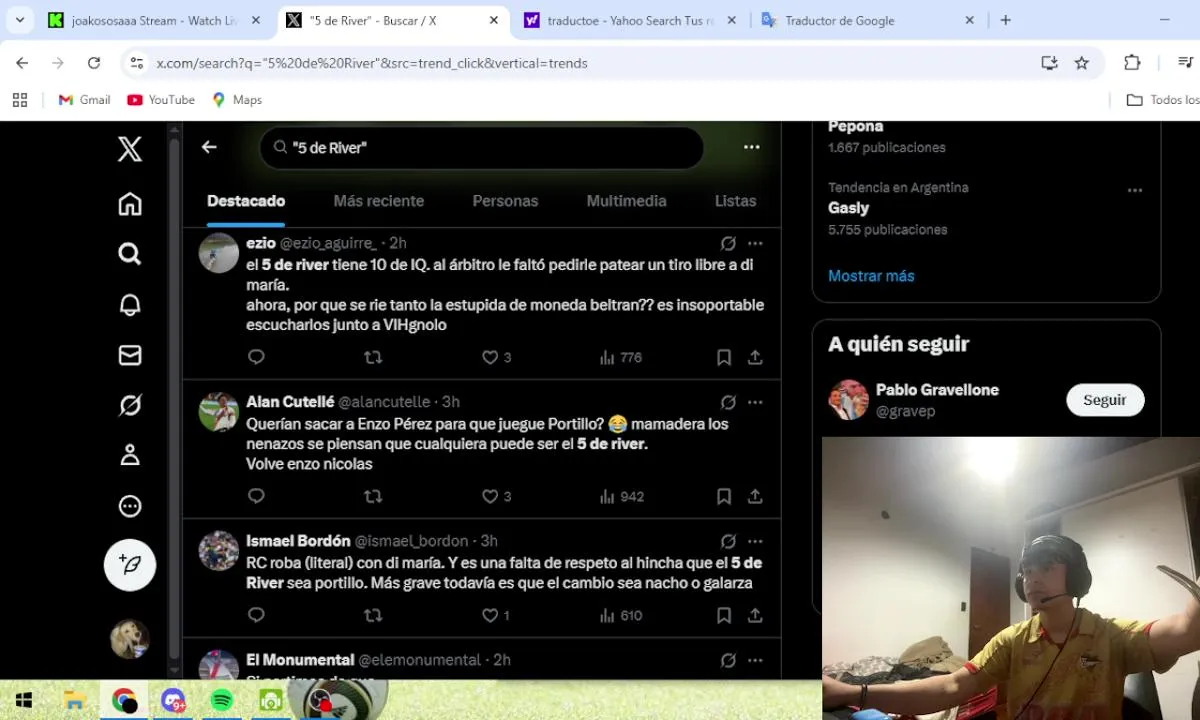
Task: Open more menu on ezio's post
Action: pyautogui.click(x=755, y=243)
